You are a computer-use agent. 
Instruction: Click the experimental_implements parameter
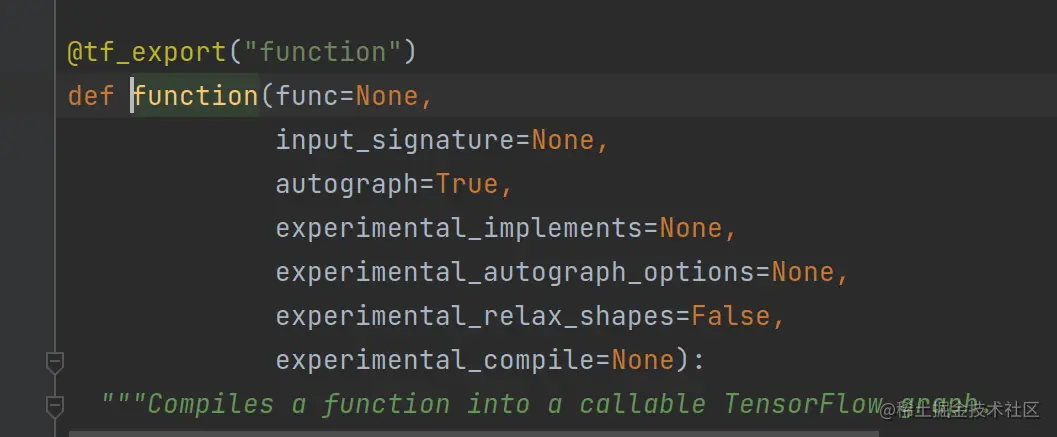(459, 228)
